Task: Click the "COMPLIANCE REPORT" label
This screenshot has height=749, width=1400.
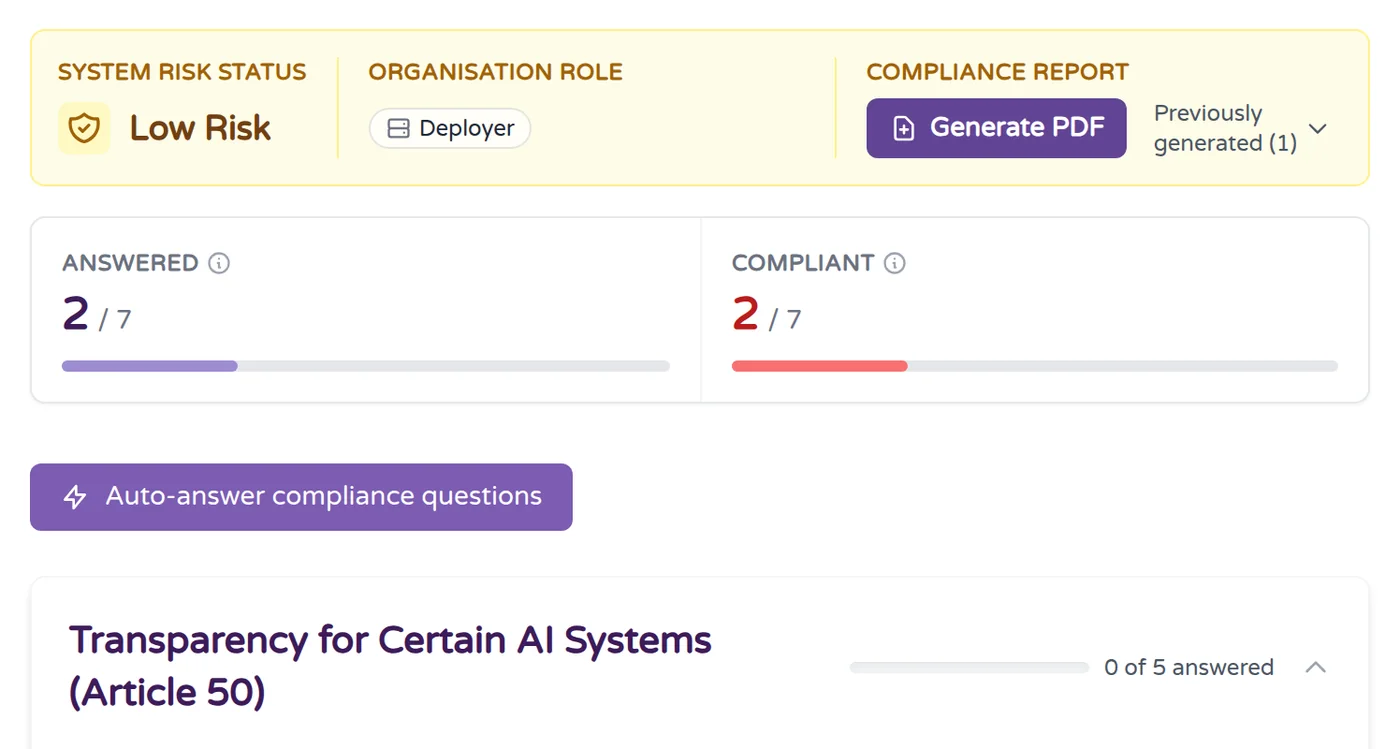Action: (998, 72)
